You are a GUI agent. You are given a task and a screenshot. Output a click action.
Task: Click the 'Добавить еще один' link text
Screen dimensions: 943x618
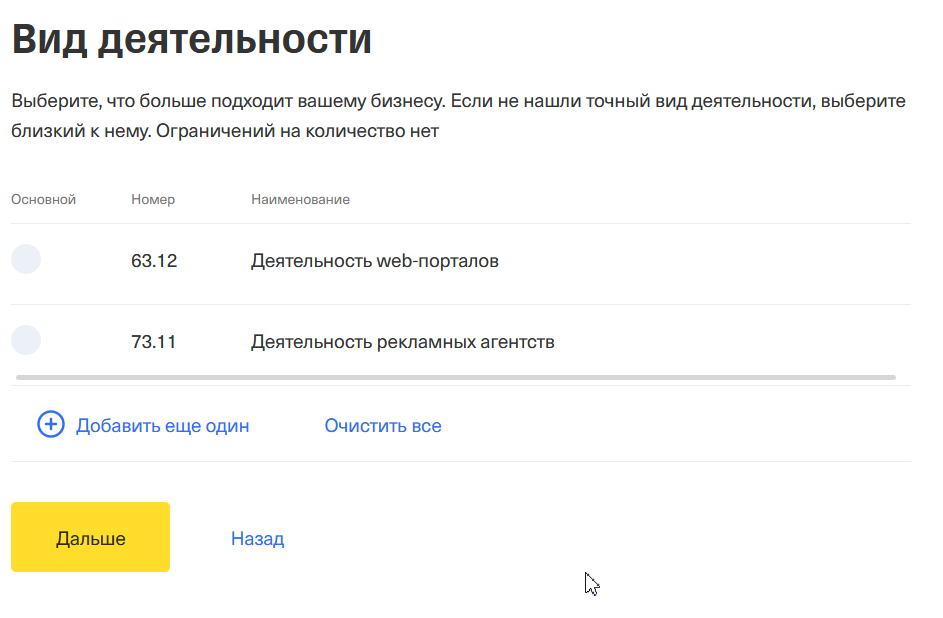click(162, 426)
